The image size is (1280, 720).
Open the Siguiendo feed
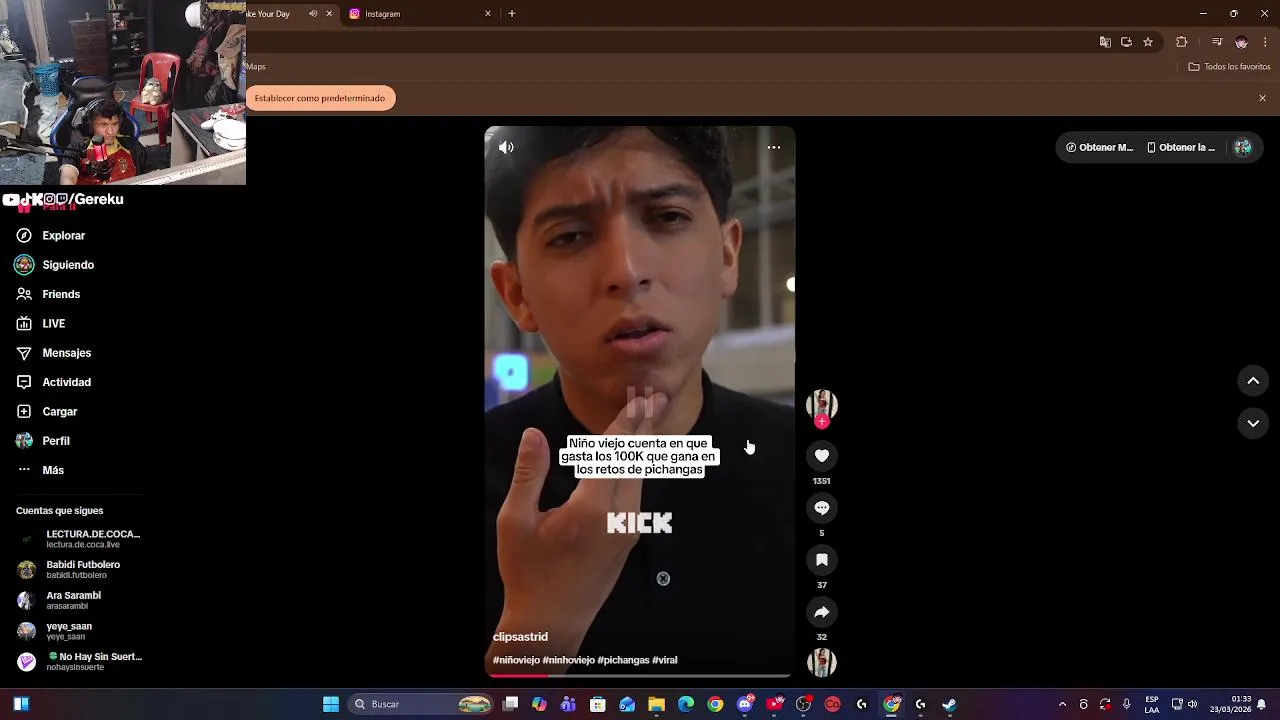click(x=55, y=265)
